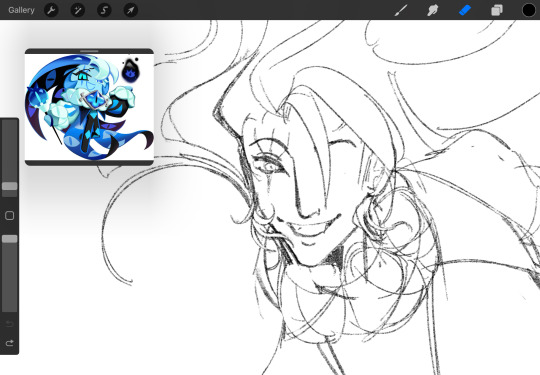Open the black active color swatch
The image size is (540, 375).
tap(529, 10)
